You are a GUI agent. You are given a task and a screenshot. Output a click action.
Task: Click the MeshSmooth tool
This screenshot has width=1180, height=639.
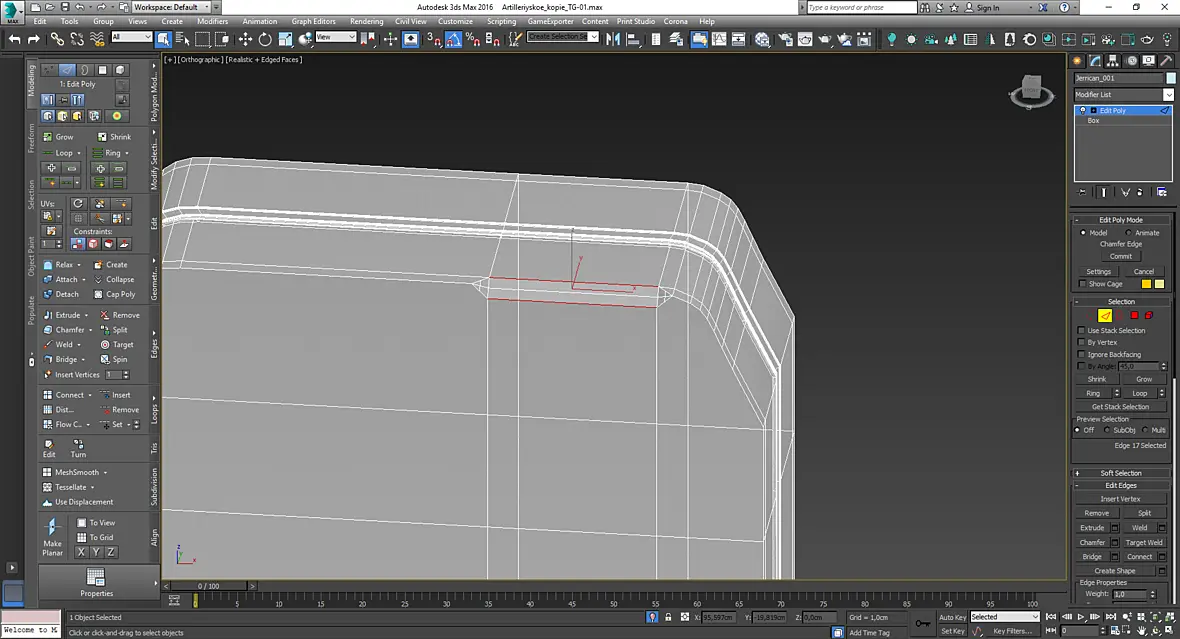(75, 472)
